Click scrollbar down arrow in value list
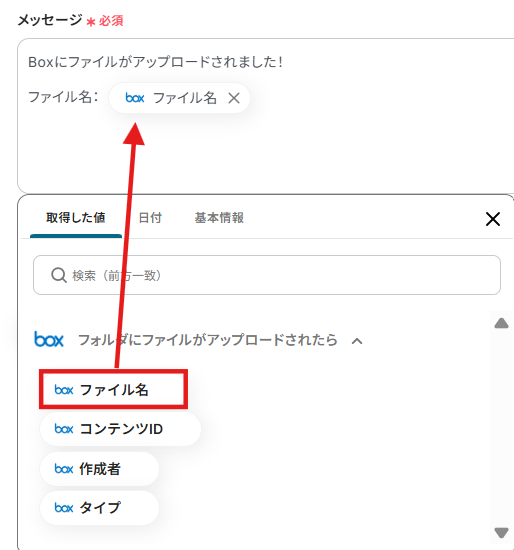The image size is (514, 550). click(501, 532)
